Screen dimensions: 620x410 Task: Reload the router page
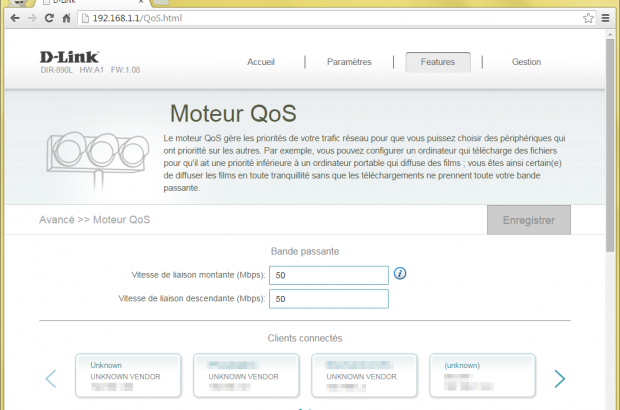point(48,18)
